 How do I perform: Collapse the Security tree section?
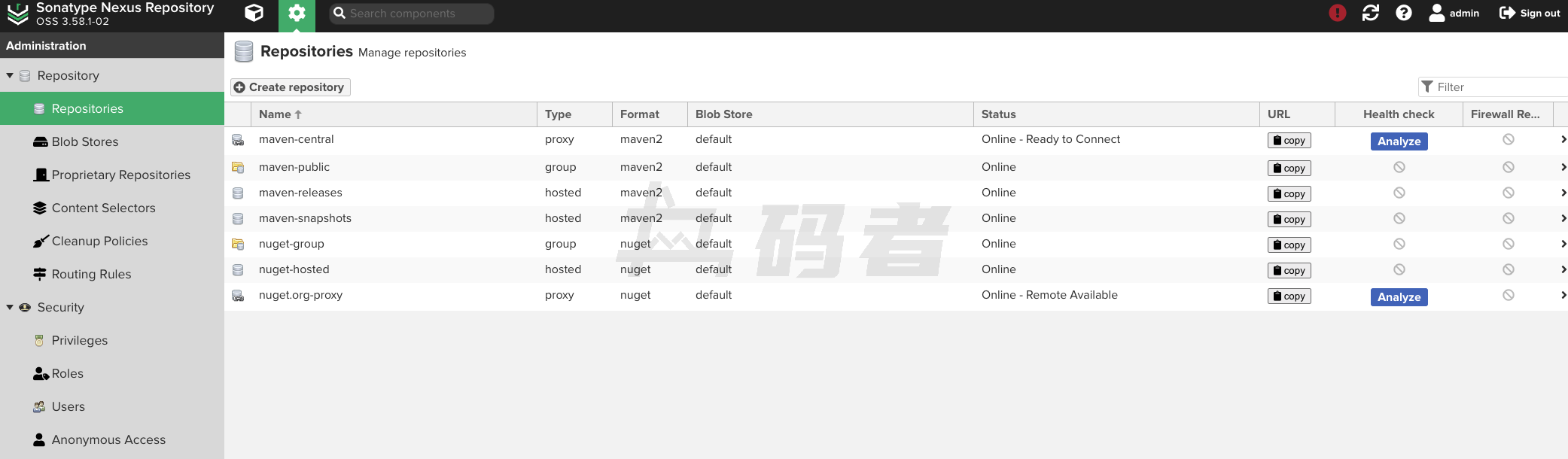pyautogui.click(x=10, y=308)
